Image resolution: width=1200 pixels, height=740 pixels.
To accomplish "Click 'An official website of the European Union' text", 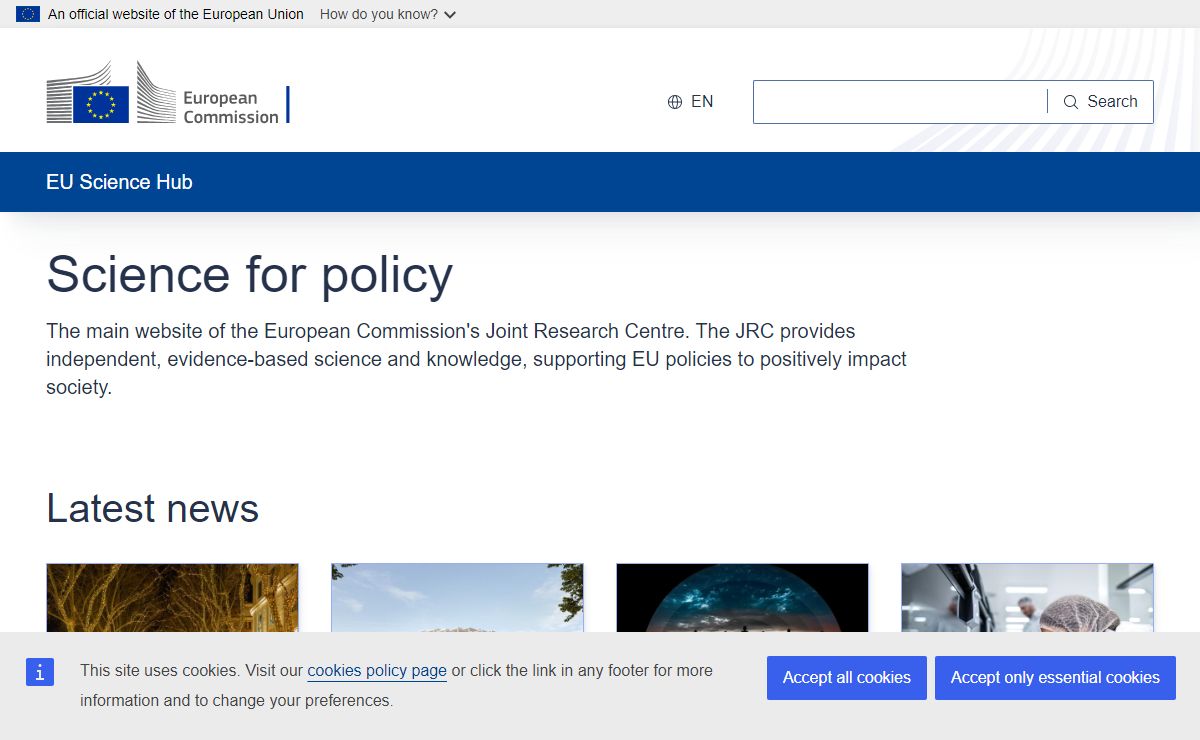I will coord(176,14).
